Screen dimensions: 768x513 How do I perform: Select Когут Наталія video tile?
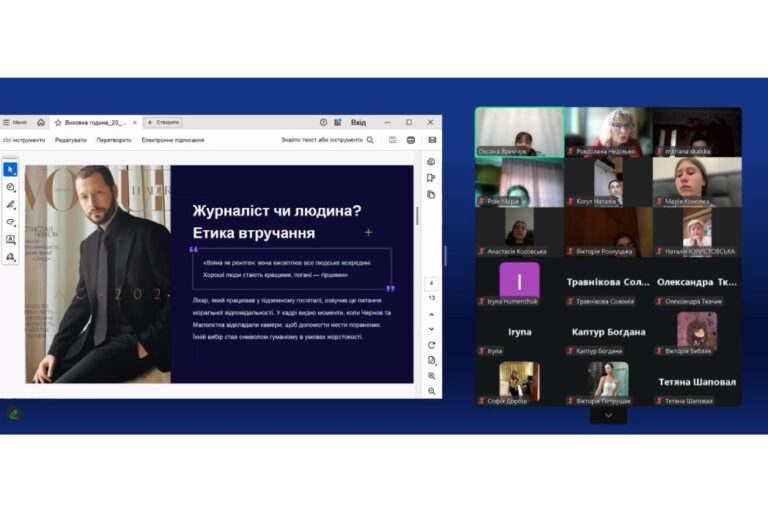(x=608, y=182)
